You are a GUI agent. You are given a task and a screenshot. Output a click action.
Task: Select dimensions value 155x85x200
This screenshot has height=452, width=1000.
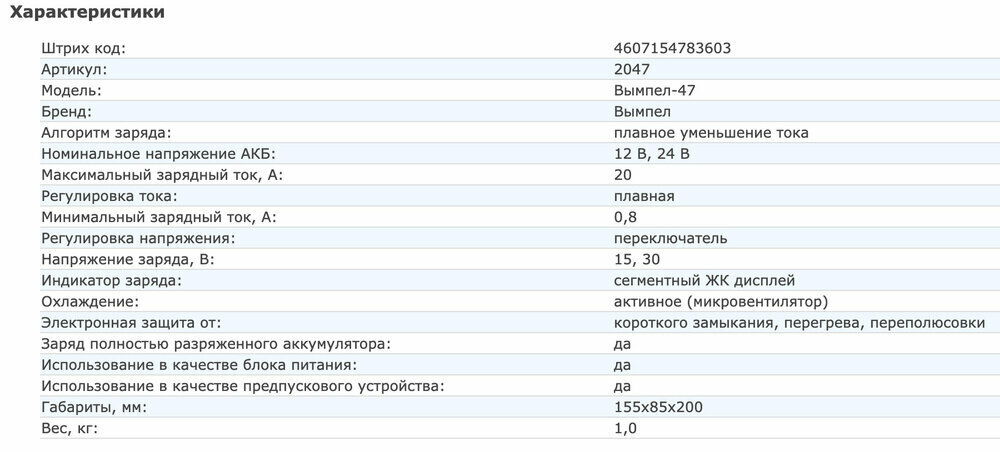point(658,406)
